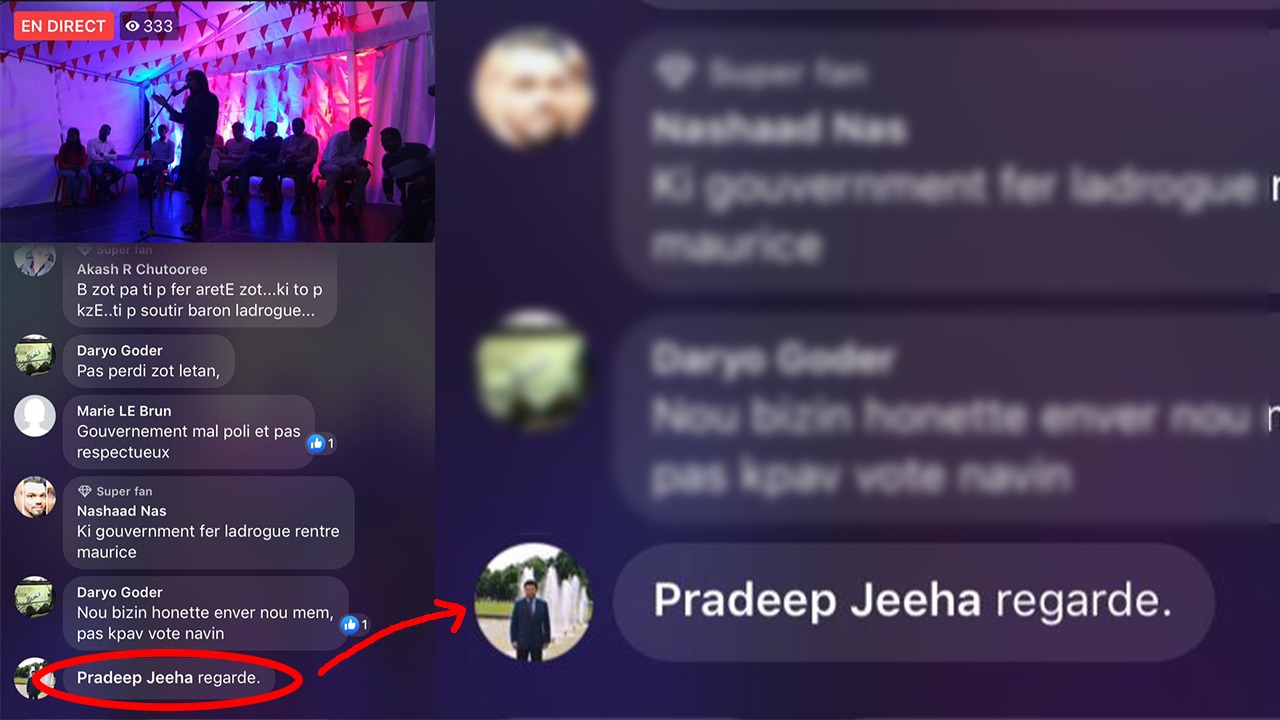This screenshot has width=1280, height=720.
Task: Open Pradeep Jeeha's enlarged fountain profile photo
Action: [x=533, y=603]
